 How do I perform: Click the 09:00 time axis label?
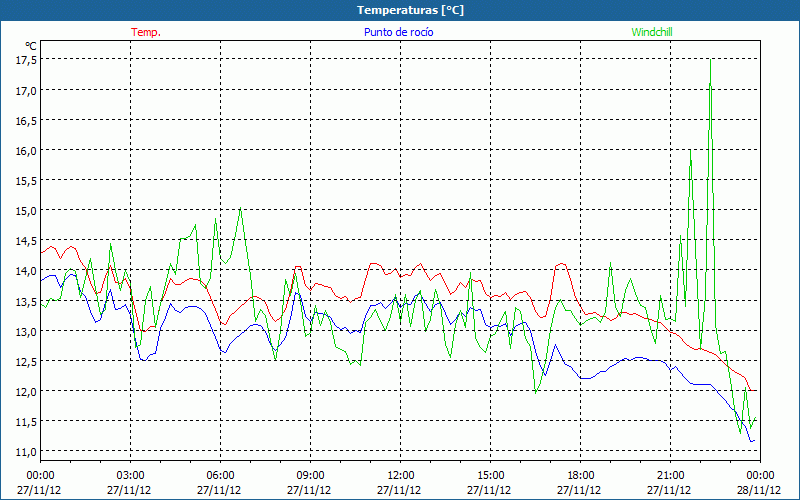310,476
